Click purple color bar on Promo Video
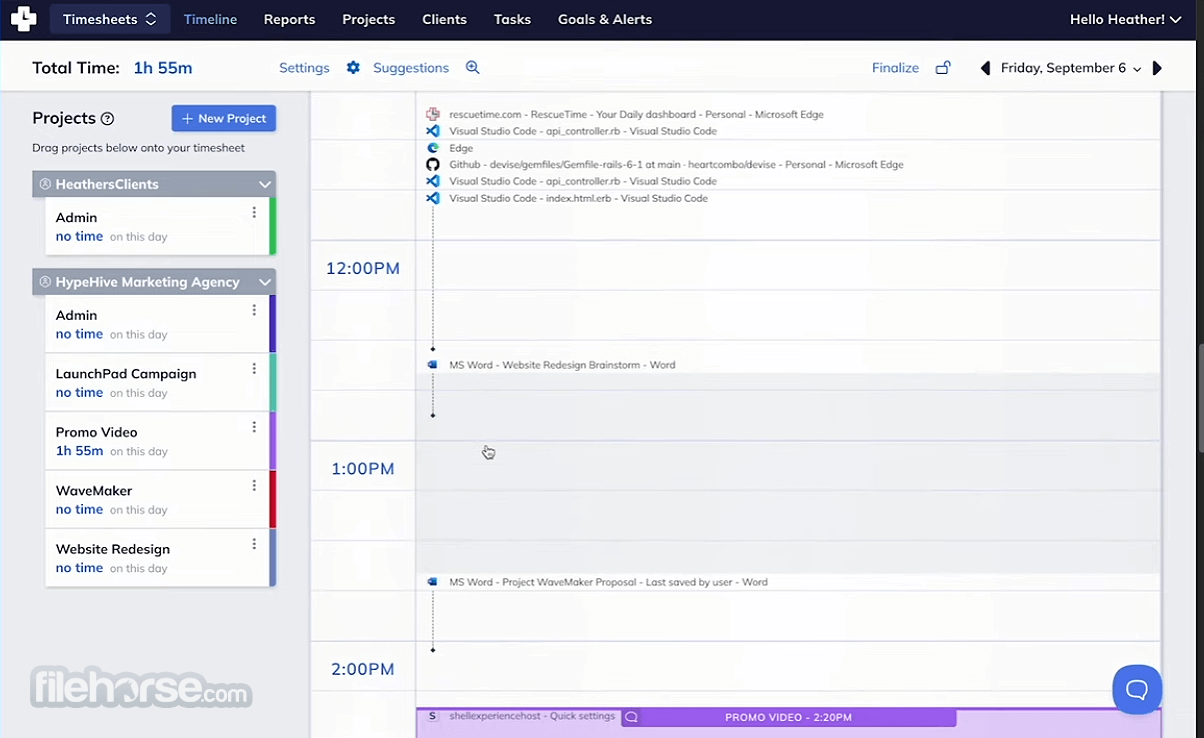The width and height of the screenshot is (1204, 738). [272, 441]
